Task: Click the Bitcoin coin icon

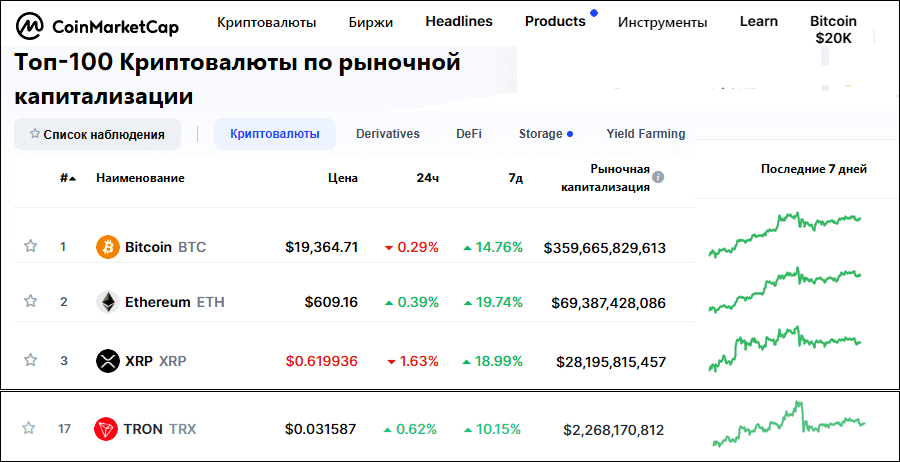Action: pyautogui.click(x=107, y=247)
